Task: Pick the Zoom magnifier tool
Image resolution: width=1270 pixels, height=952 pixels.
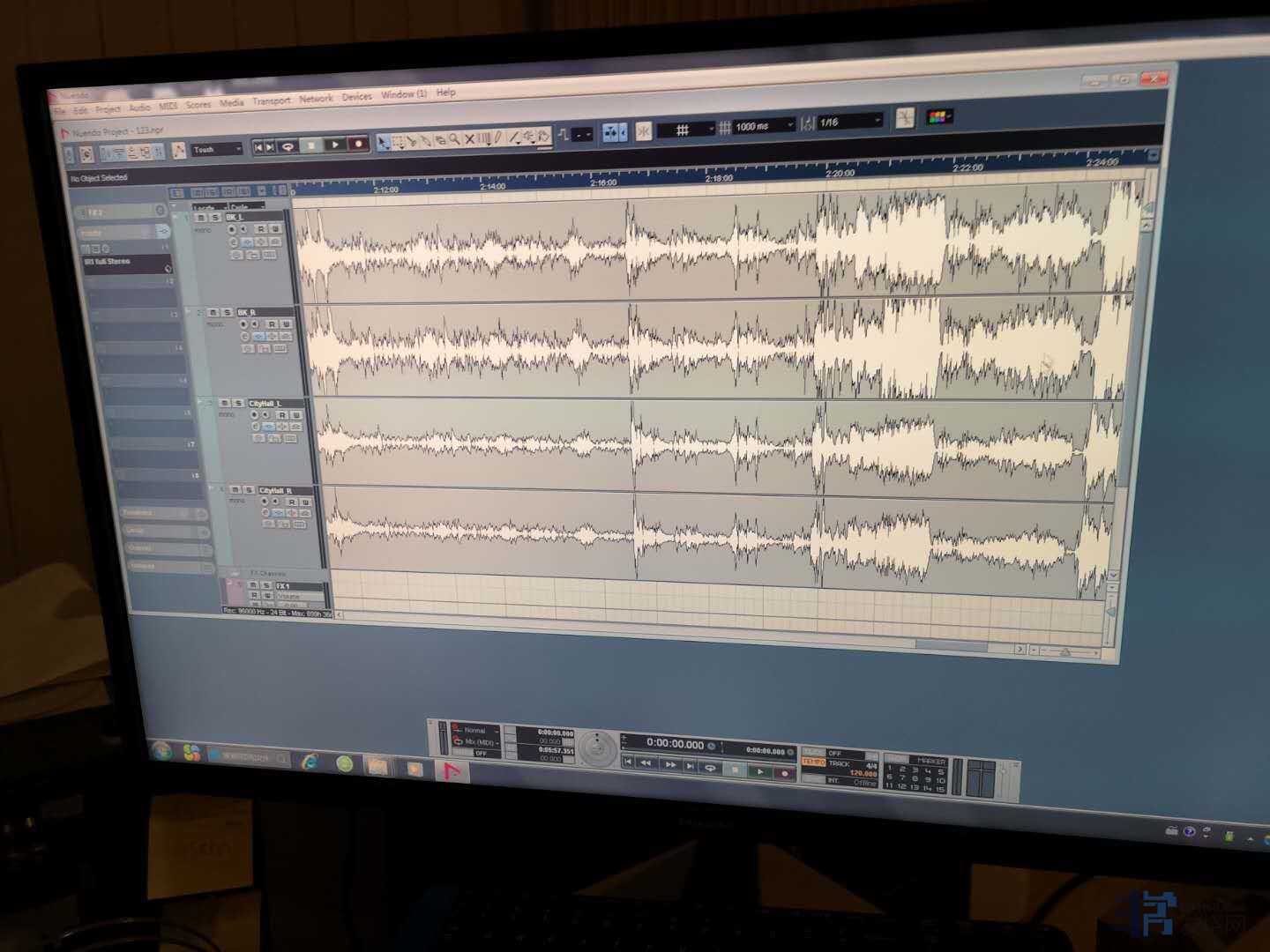Action: pos(454,139)
